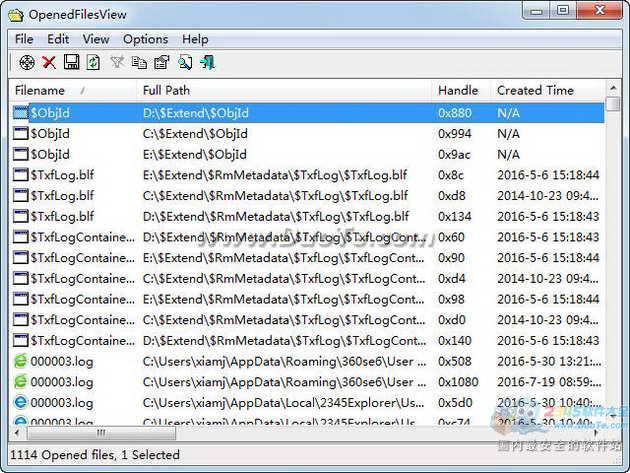Select 000003.log row with handle 0x5d0
The image size is (630, 473).
307,403
